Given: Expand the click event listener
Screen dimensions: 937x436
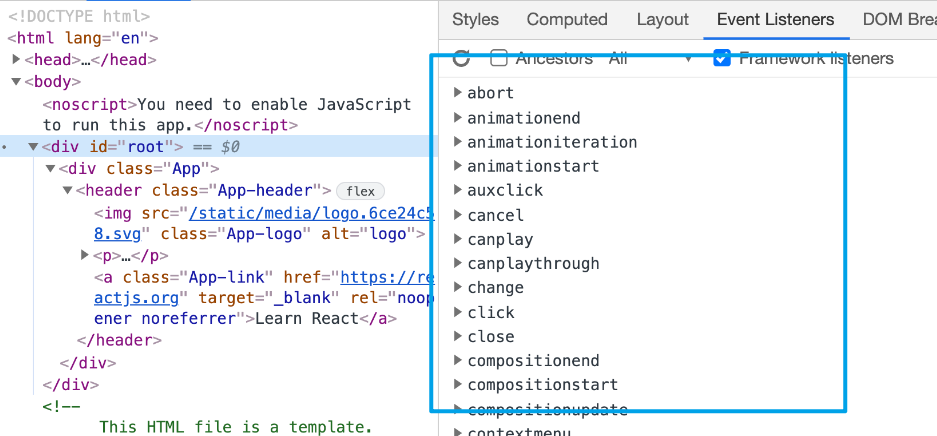Looking at the screenshot, I should point(457,312).
